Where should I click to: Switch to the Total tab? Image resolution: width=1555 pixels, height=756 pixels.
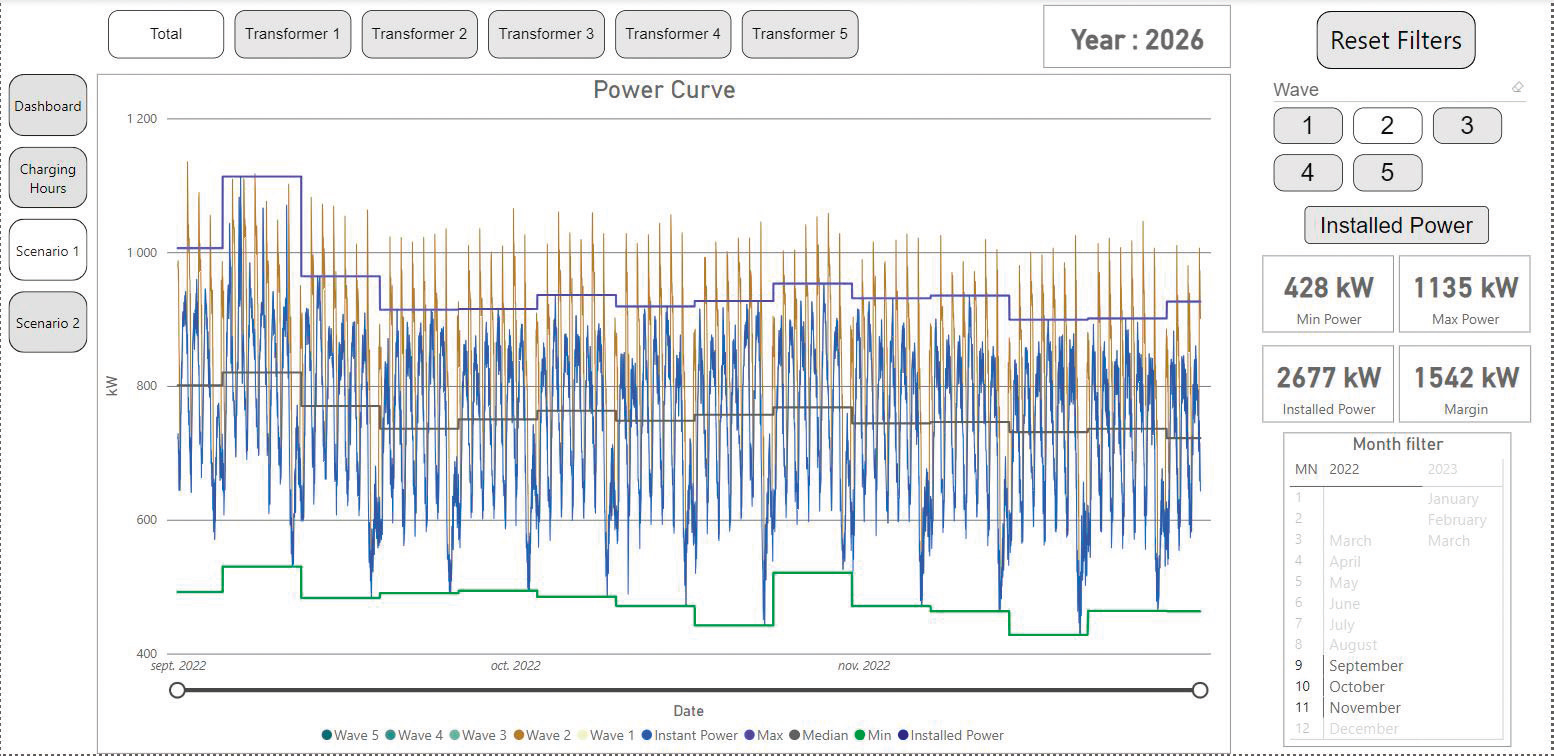coord(165,33)
